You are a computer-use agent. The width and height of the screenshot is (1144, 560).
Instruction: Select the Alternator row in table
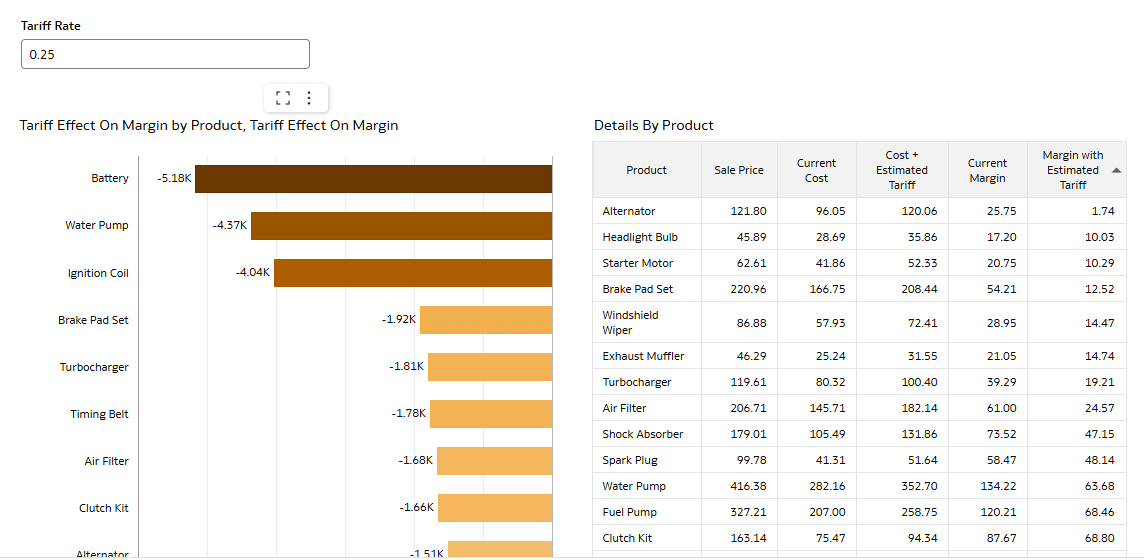[629, 211]
